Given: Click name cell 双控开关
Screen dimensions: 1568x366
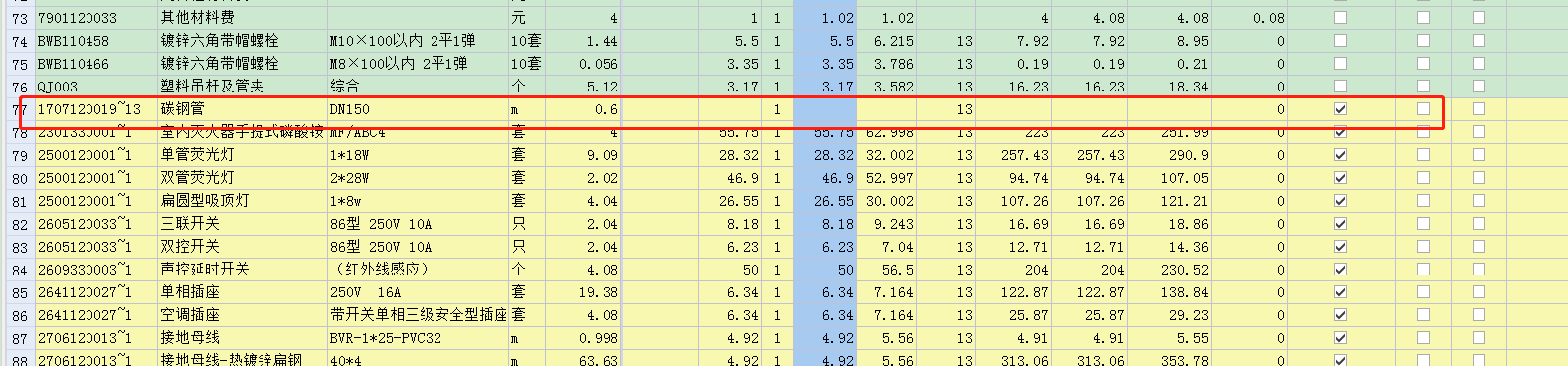Looking at the screenshot, I should (x=242, y=247).
